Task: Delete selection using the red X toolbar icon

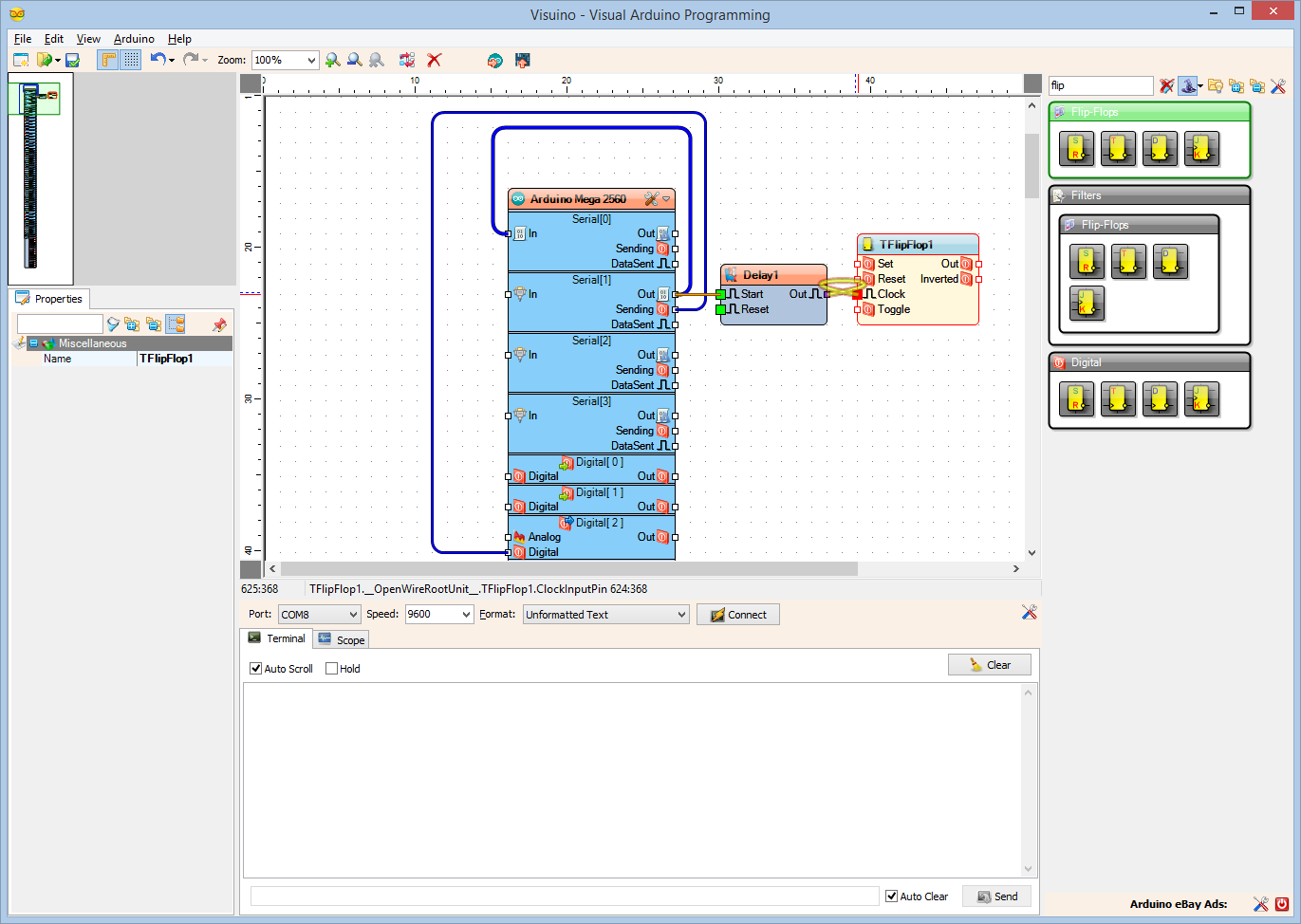Action: 434,60
